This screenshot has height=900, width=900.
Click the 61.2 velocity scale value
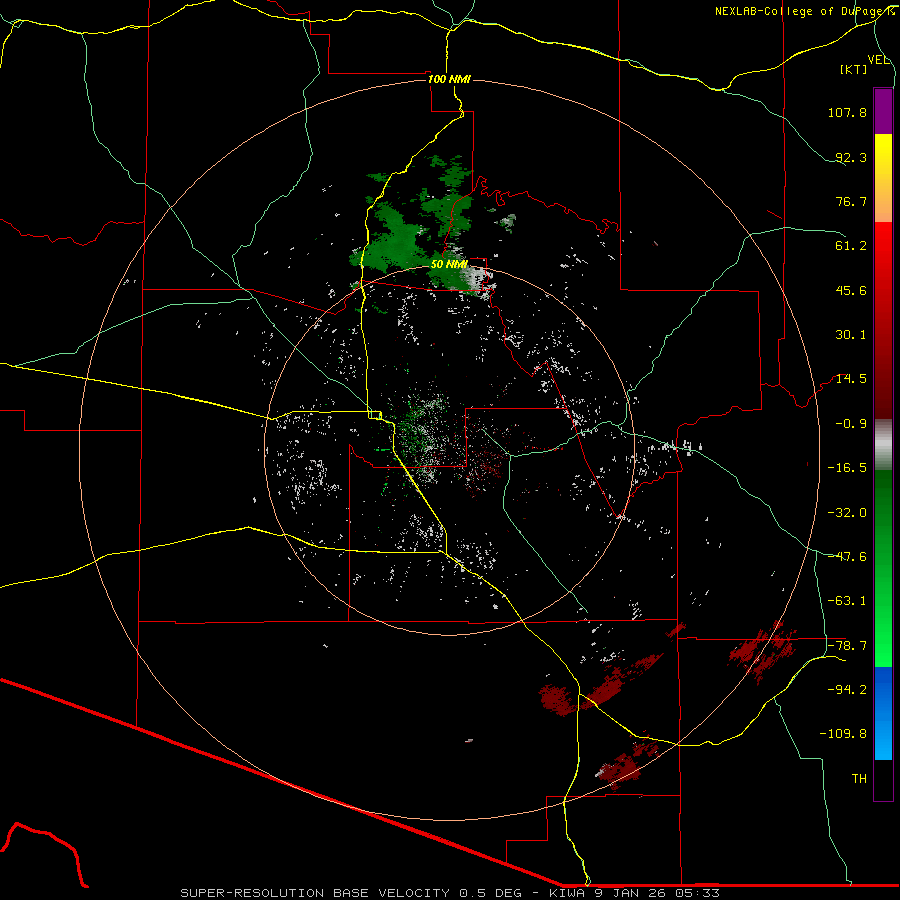[x=851, y=246]
